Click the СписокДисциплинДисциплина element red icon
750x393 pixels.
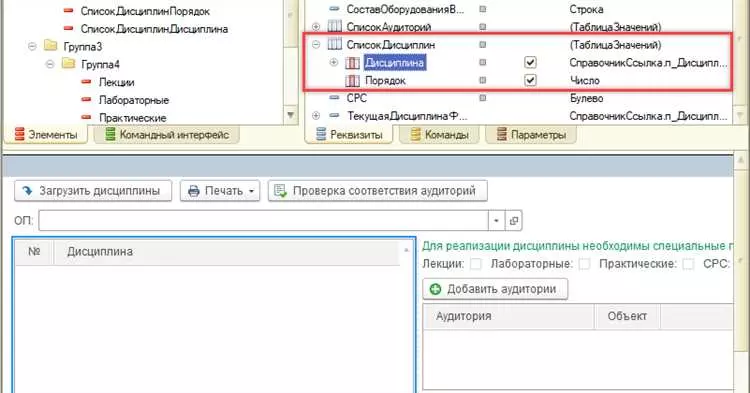coord(69,29)
